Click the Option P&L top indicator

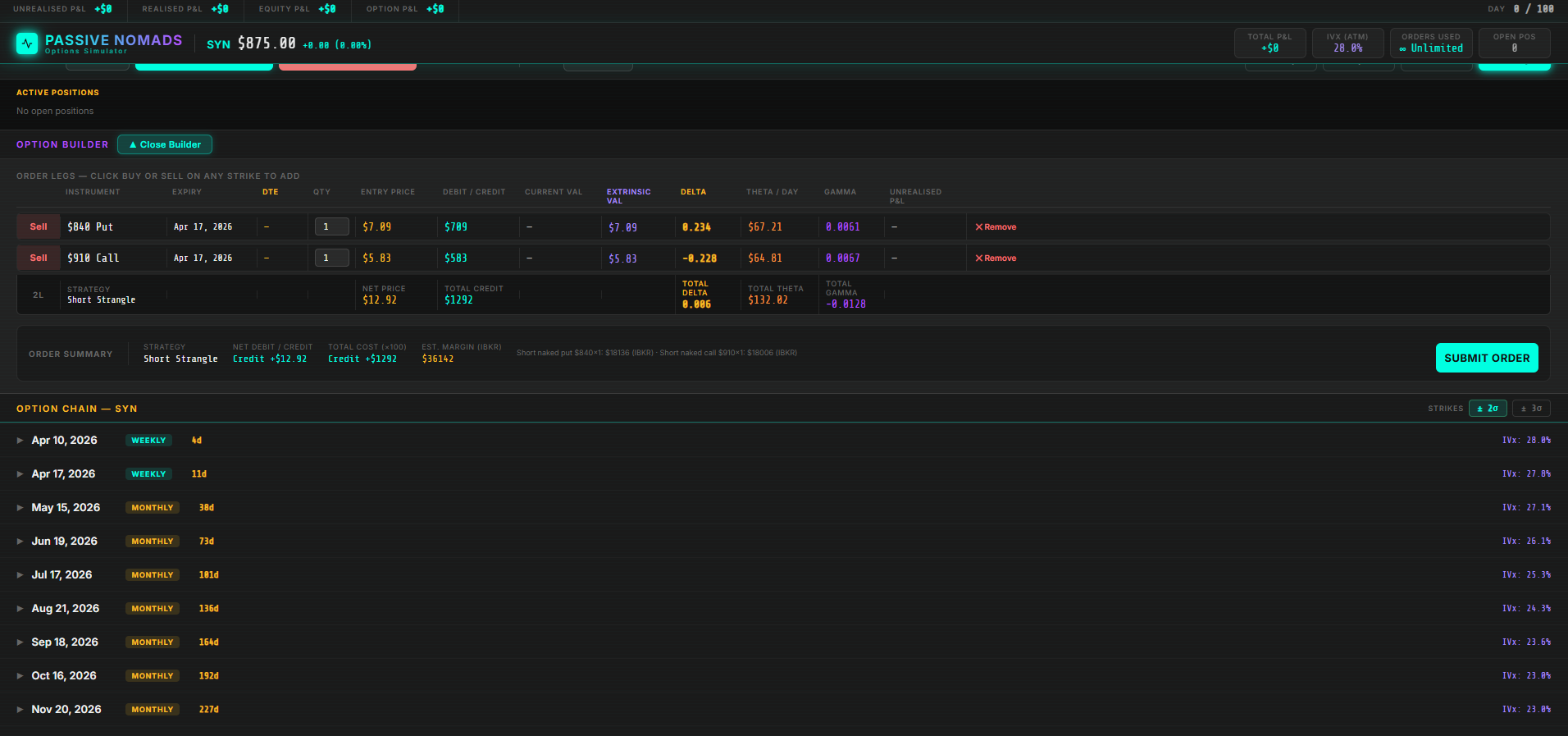405,9
